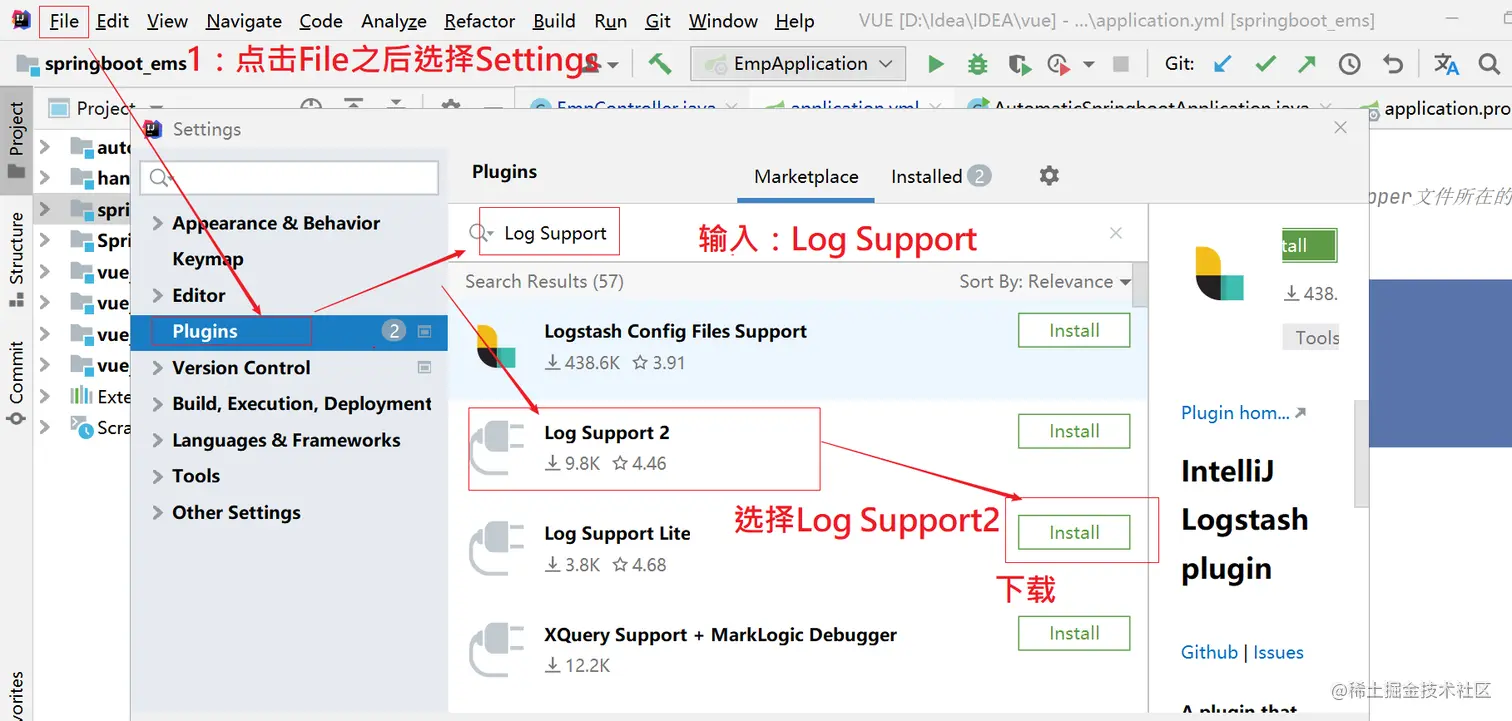Click project-level marker icon beside Version Control
Screen dimensions: 1512x721
click(x=424, y=367)
